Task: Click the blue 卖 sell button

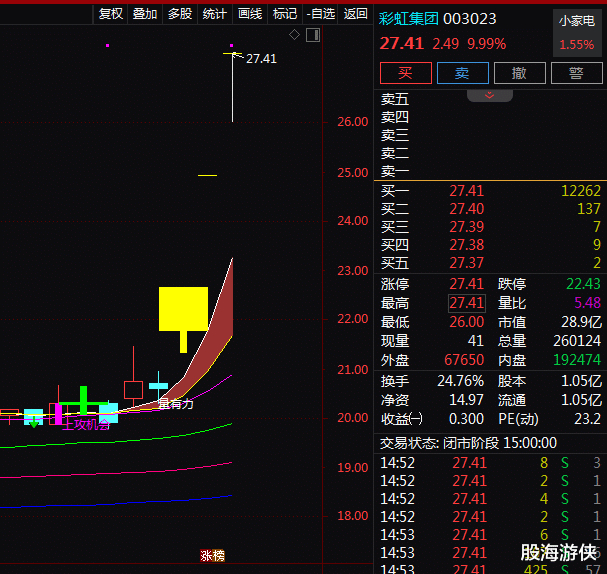Action: pos(463,73)
